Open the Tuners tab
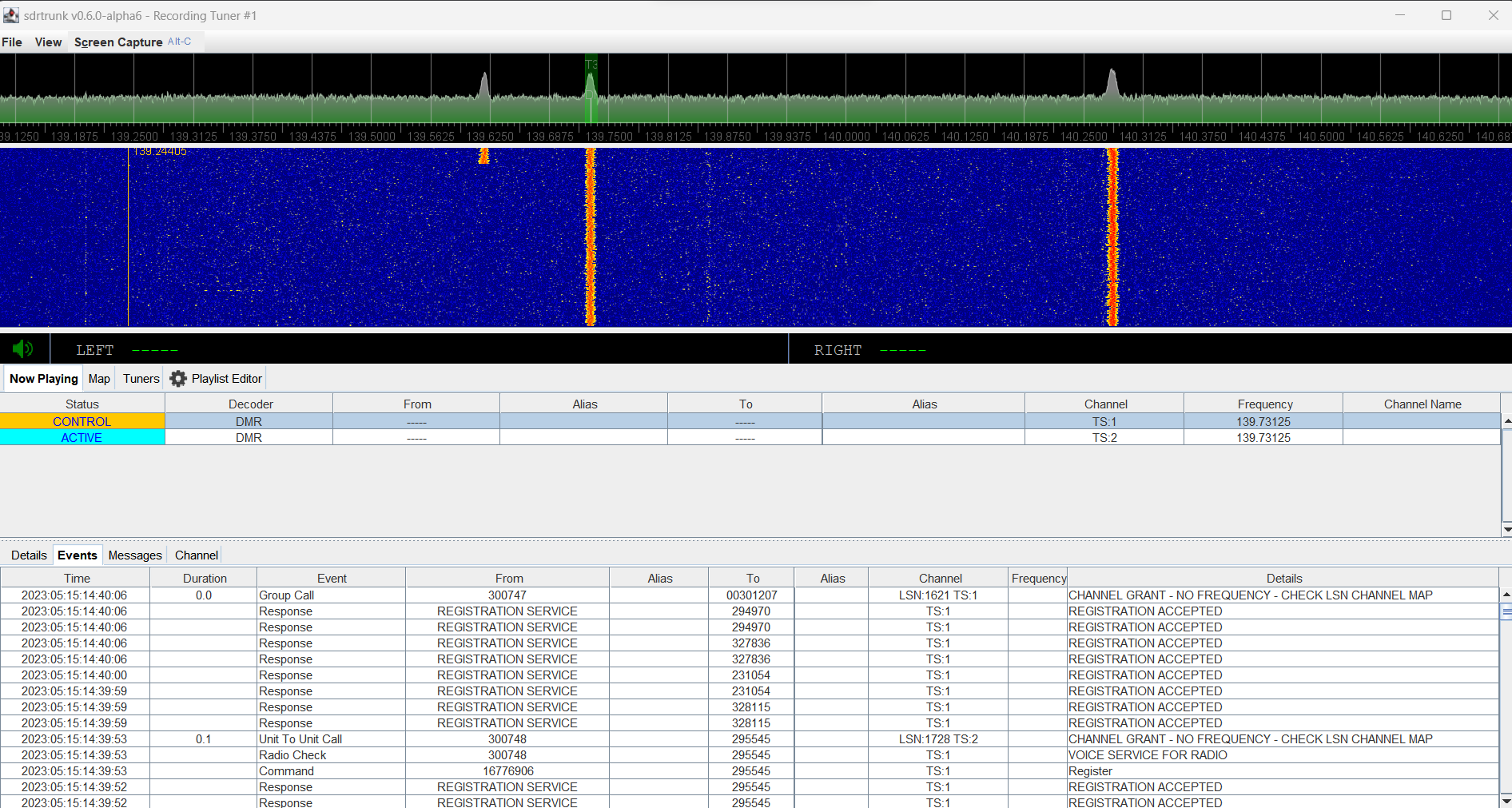The height and width of the screenshot is (808, 1512). 140,378
